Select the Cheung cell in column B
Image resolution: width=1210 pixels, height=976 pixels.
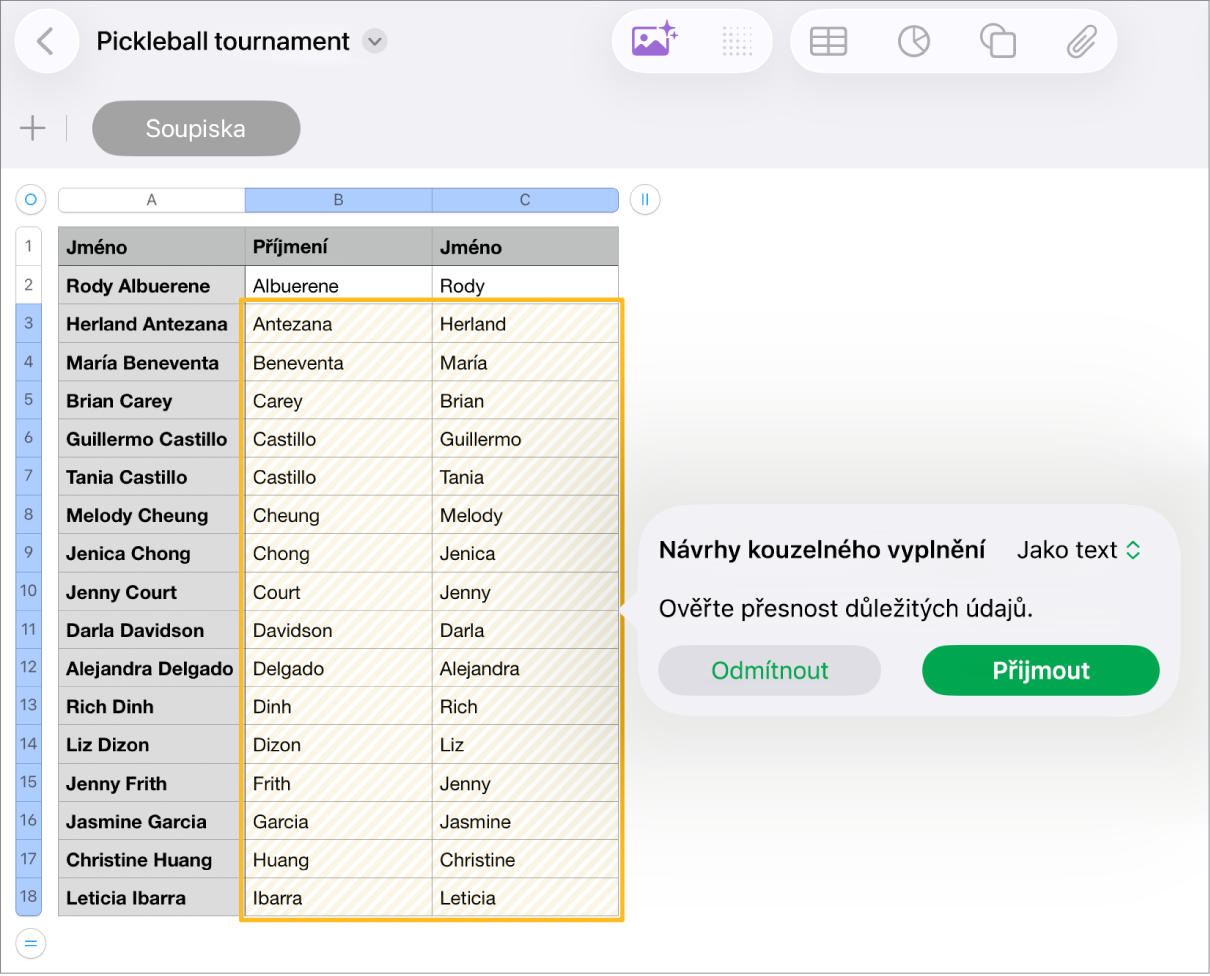click(338, 516)
